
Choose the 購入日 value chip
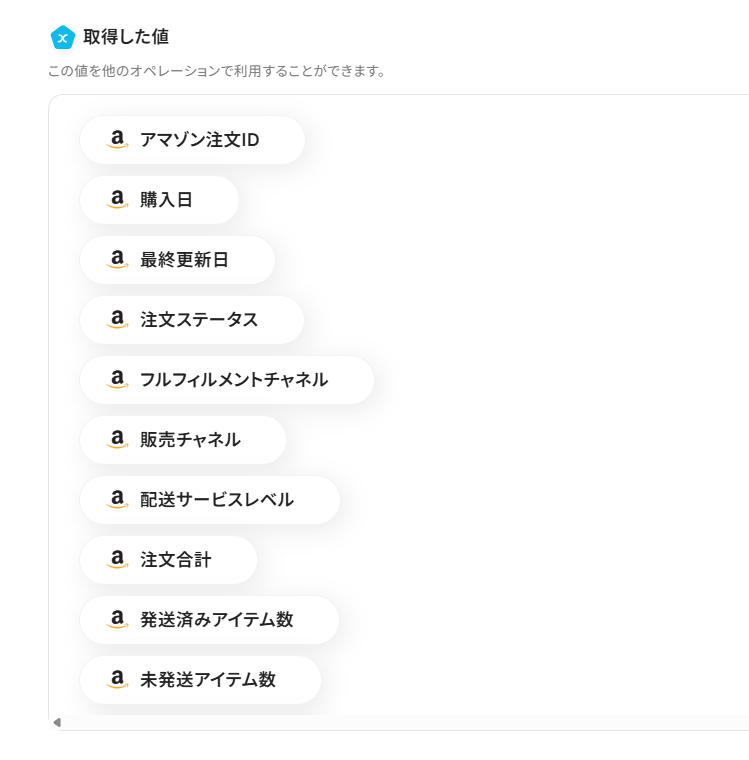pyautogui.click(x=166, y=200)
